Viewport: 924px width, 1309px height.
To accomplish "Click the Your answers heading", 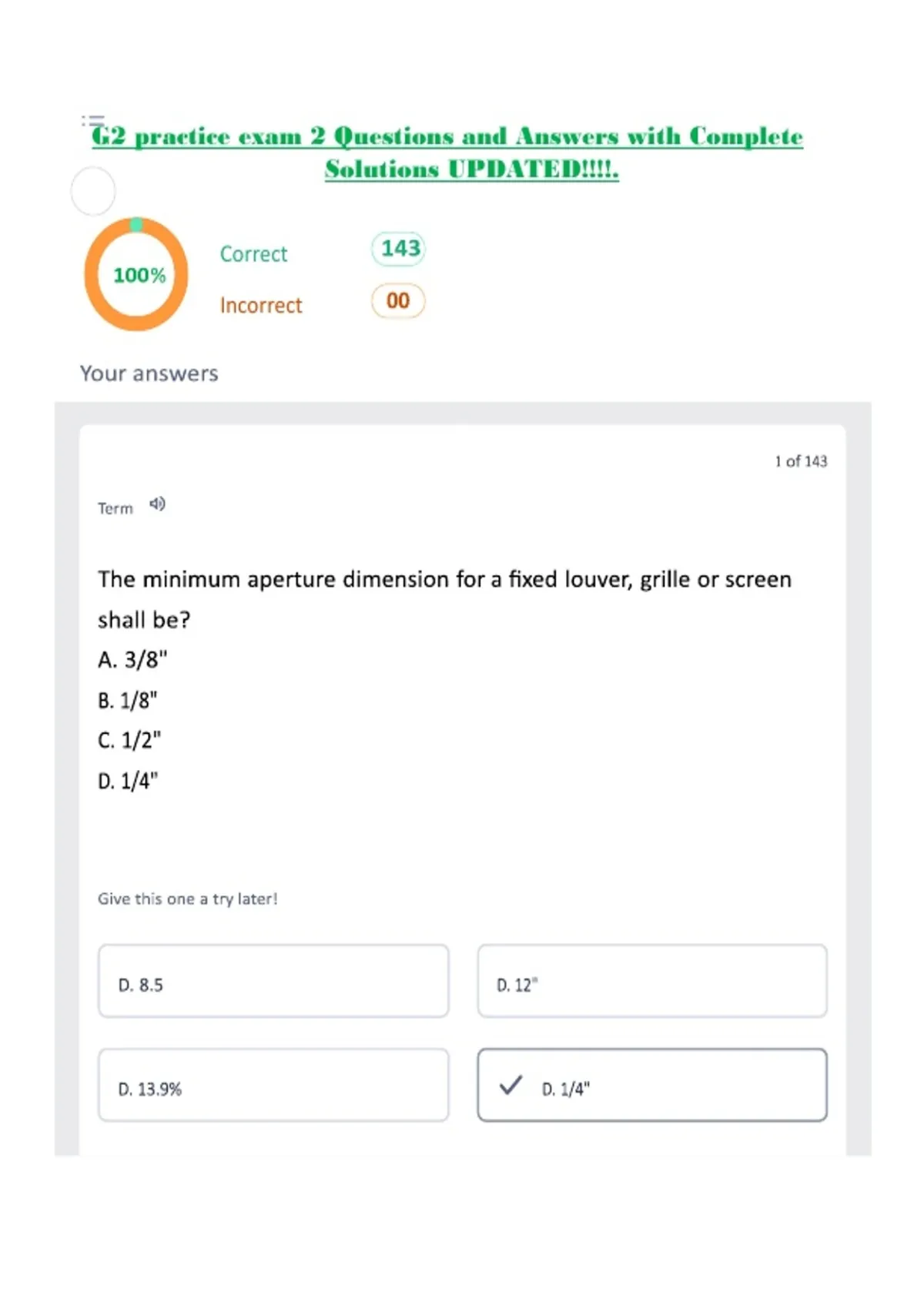I will coord(149,373).
